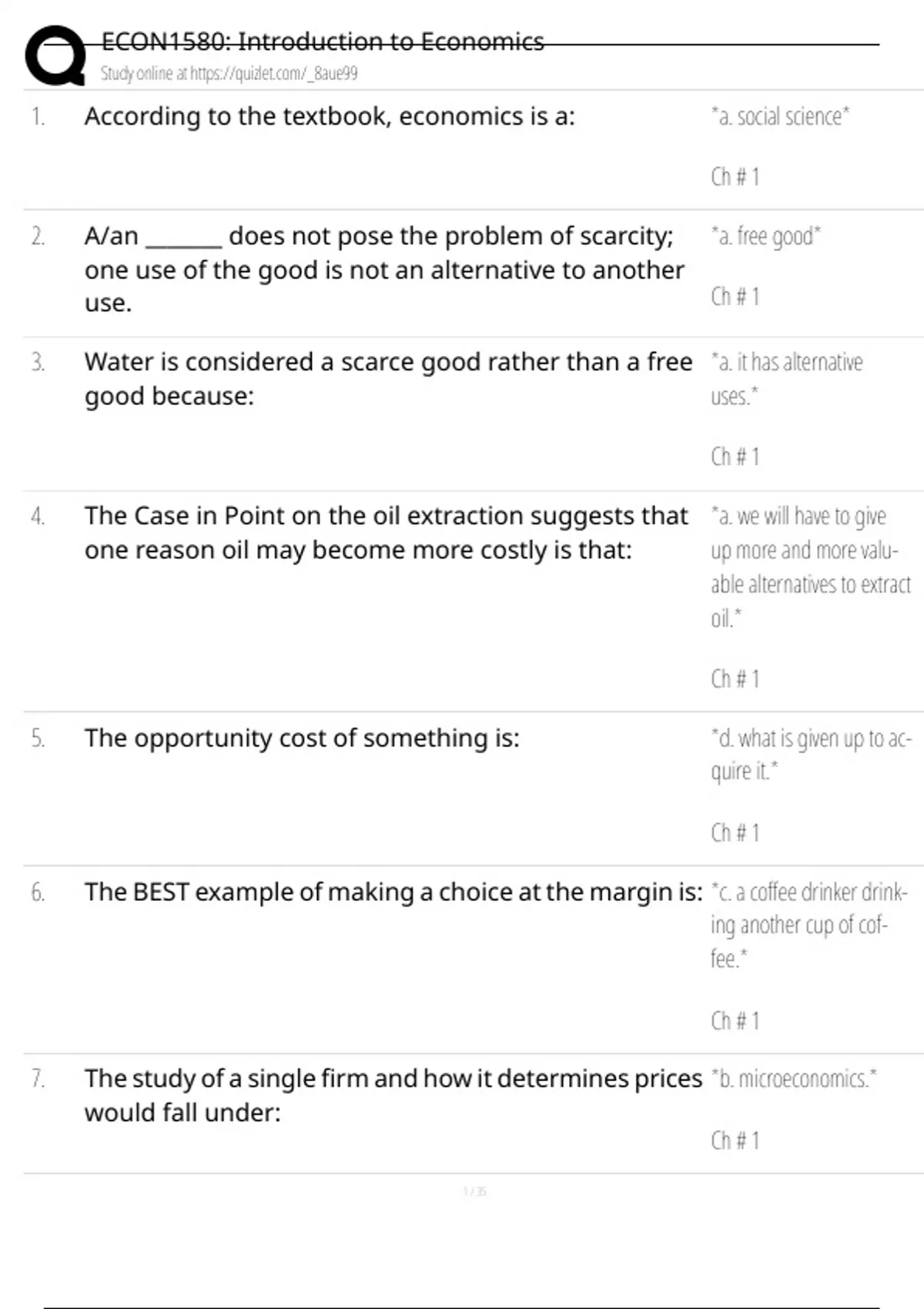Click the answer 'a. social science'
The width and height of the screenshot is (924, 1309).
pos(779,116)
